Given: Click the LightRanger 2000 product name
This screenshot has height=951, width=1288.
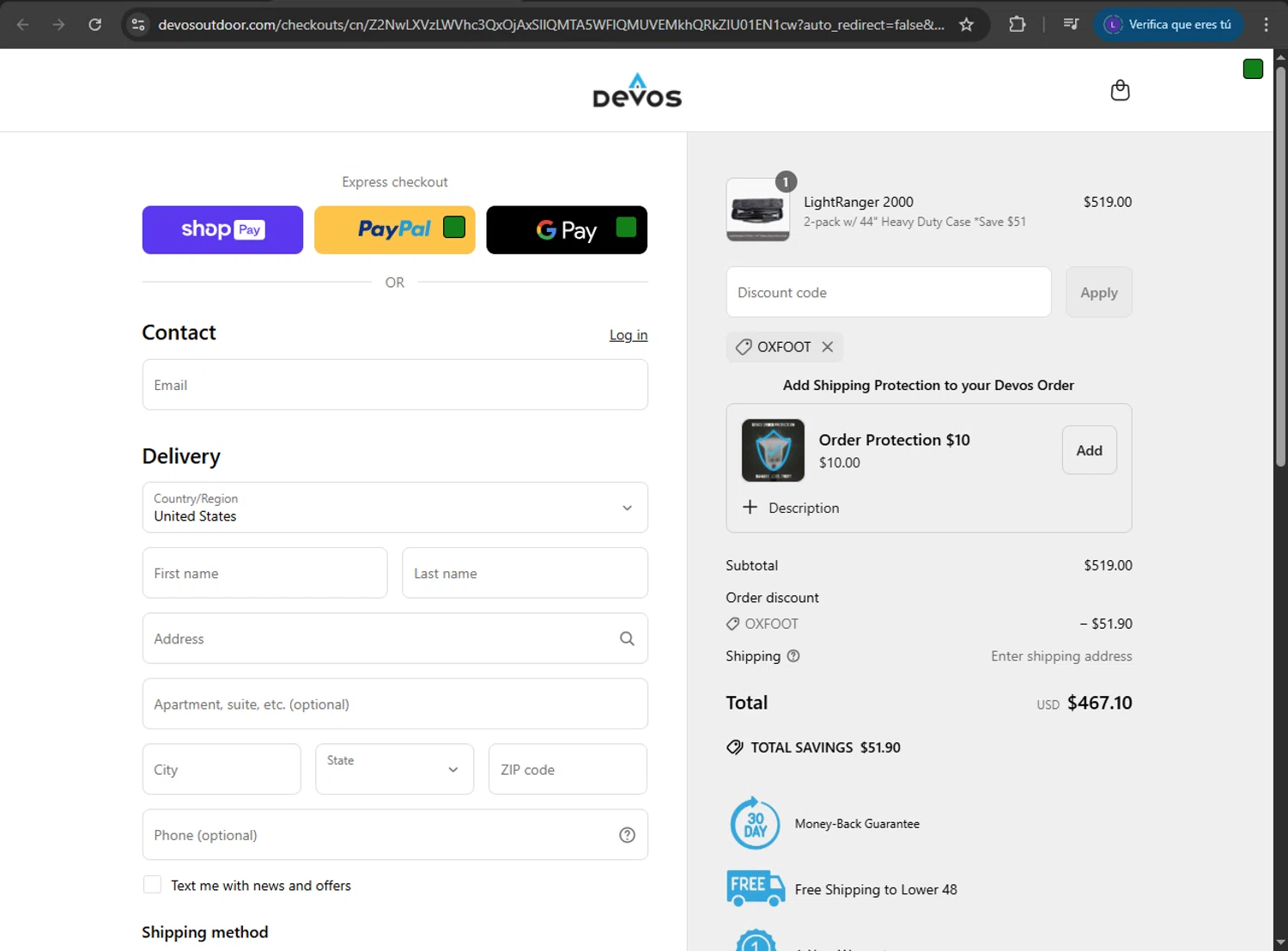Looking at the screenshot, I should pyautogui.click(x=859, y=202).
